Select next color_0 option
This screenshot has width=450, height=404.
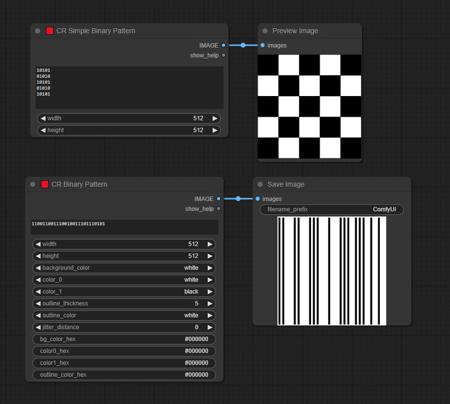[x=210, y=280]
